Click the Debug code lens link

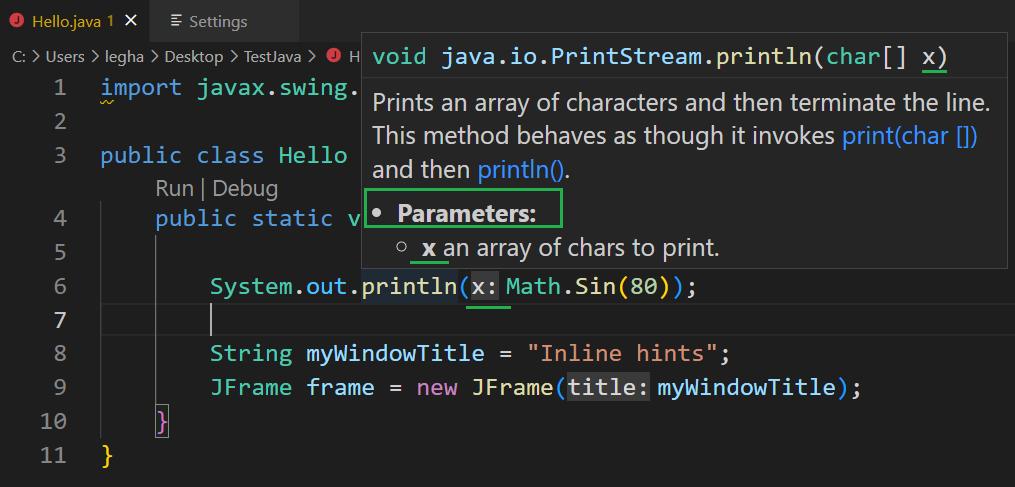click(245, 189)
